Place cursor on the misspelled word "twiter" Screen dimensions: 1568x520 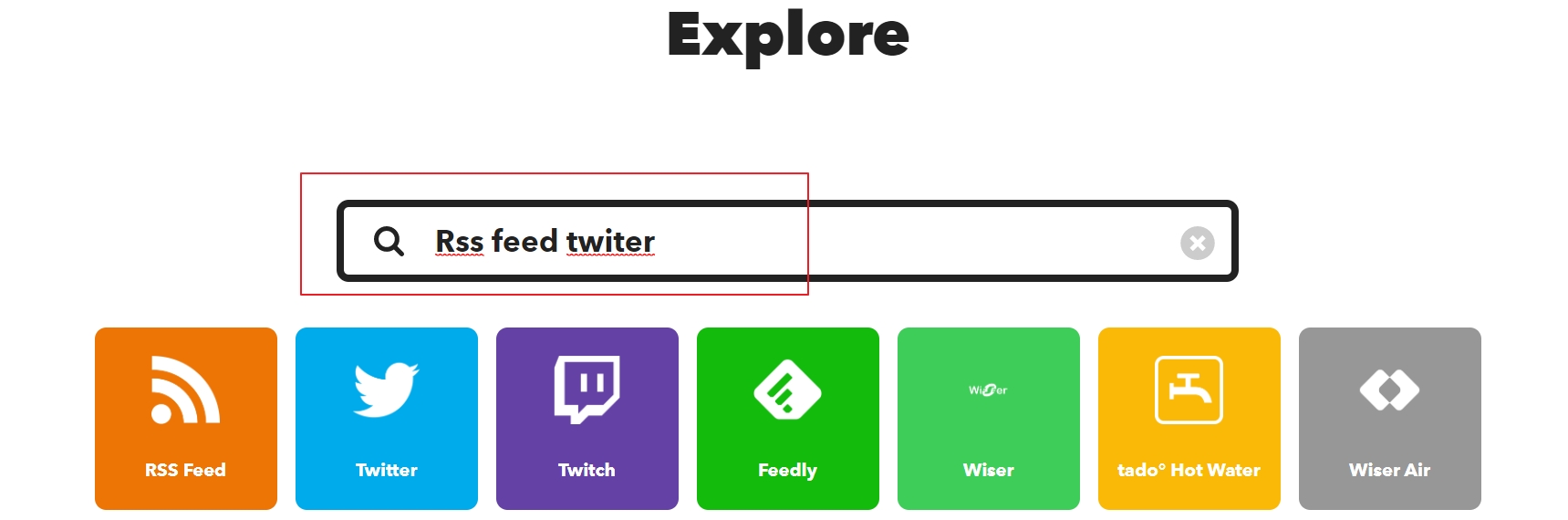[610, 241]
